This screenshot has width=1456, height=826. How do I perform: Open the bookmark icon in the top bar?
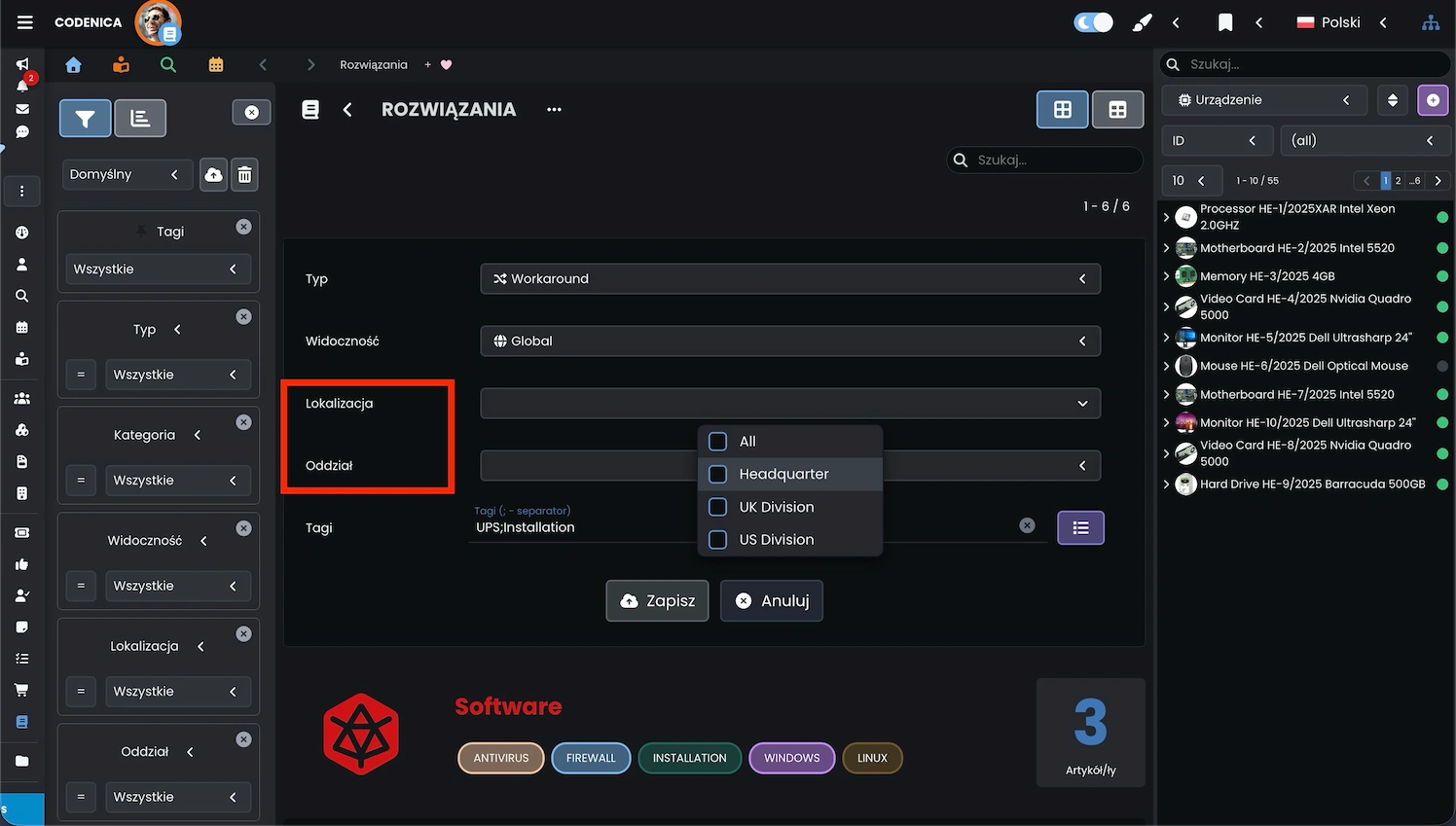click(1225, 22)
